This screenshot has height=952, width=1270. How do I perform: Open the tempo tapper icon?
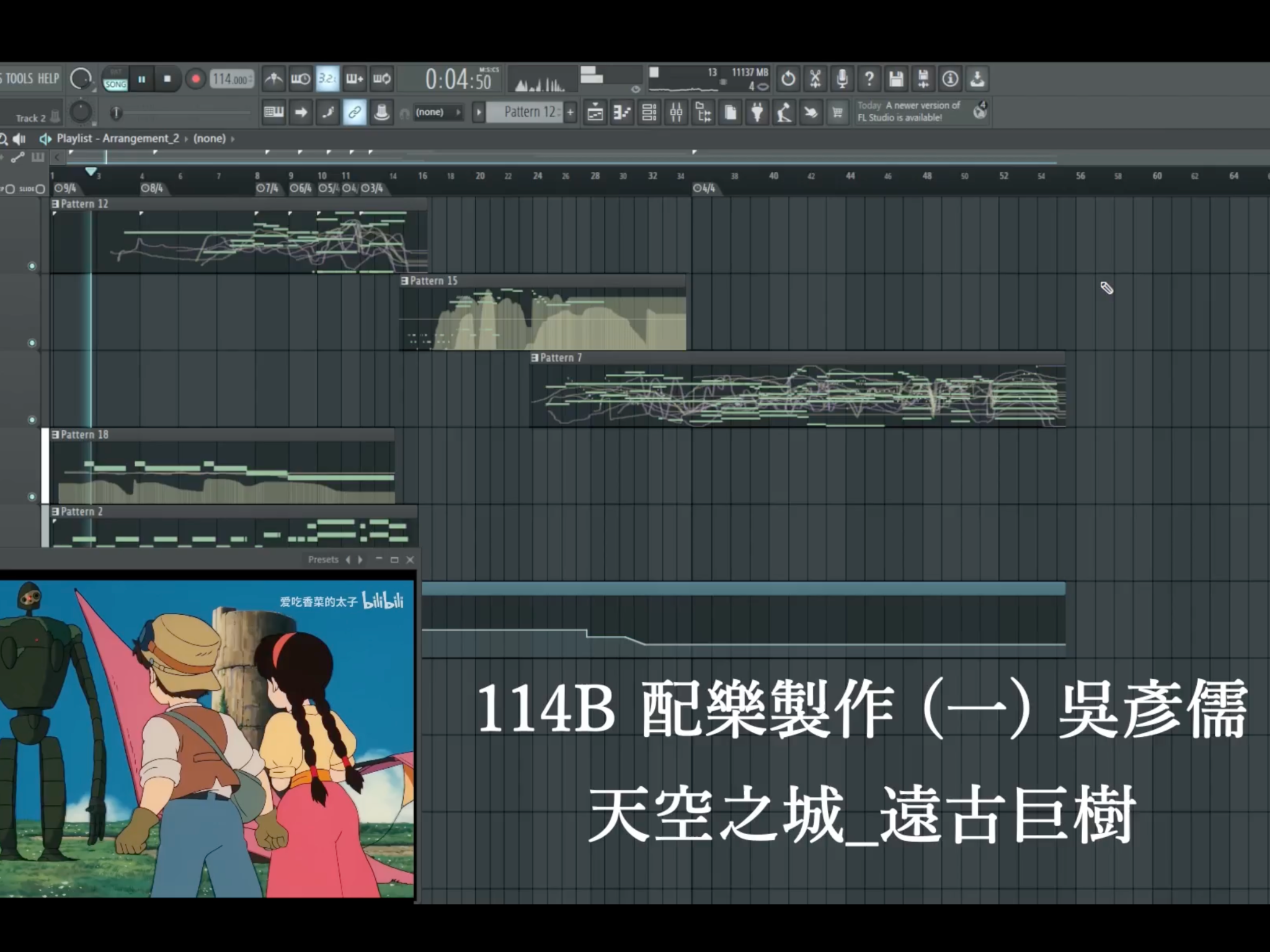(x=784, y=112)
